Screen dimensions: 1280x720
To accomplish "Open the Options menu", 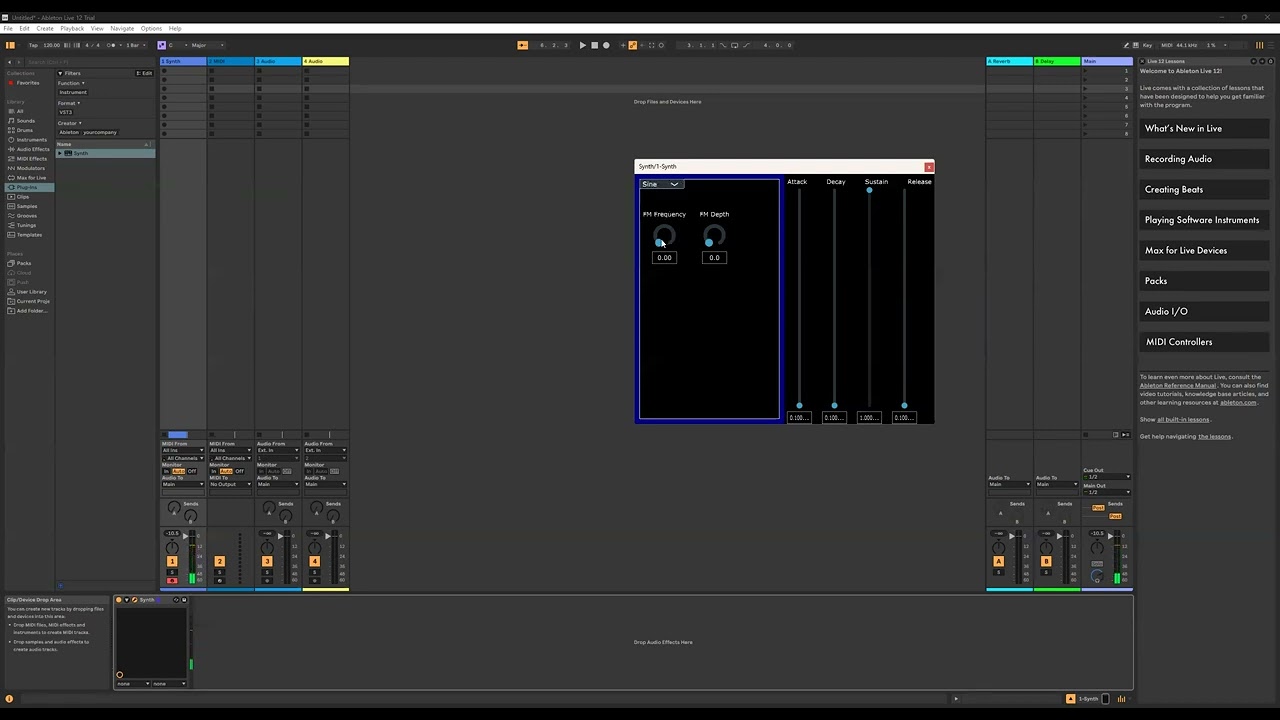I will point(151,28).
